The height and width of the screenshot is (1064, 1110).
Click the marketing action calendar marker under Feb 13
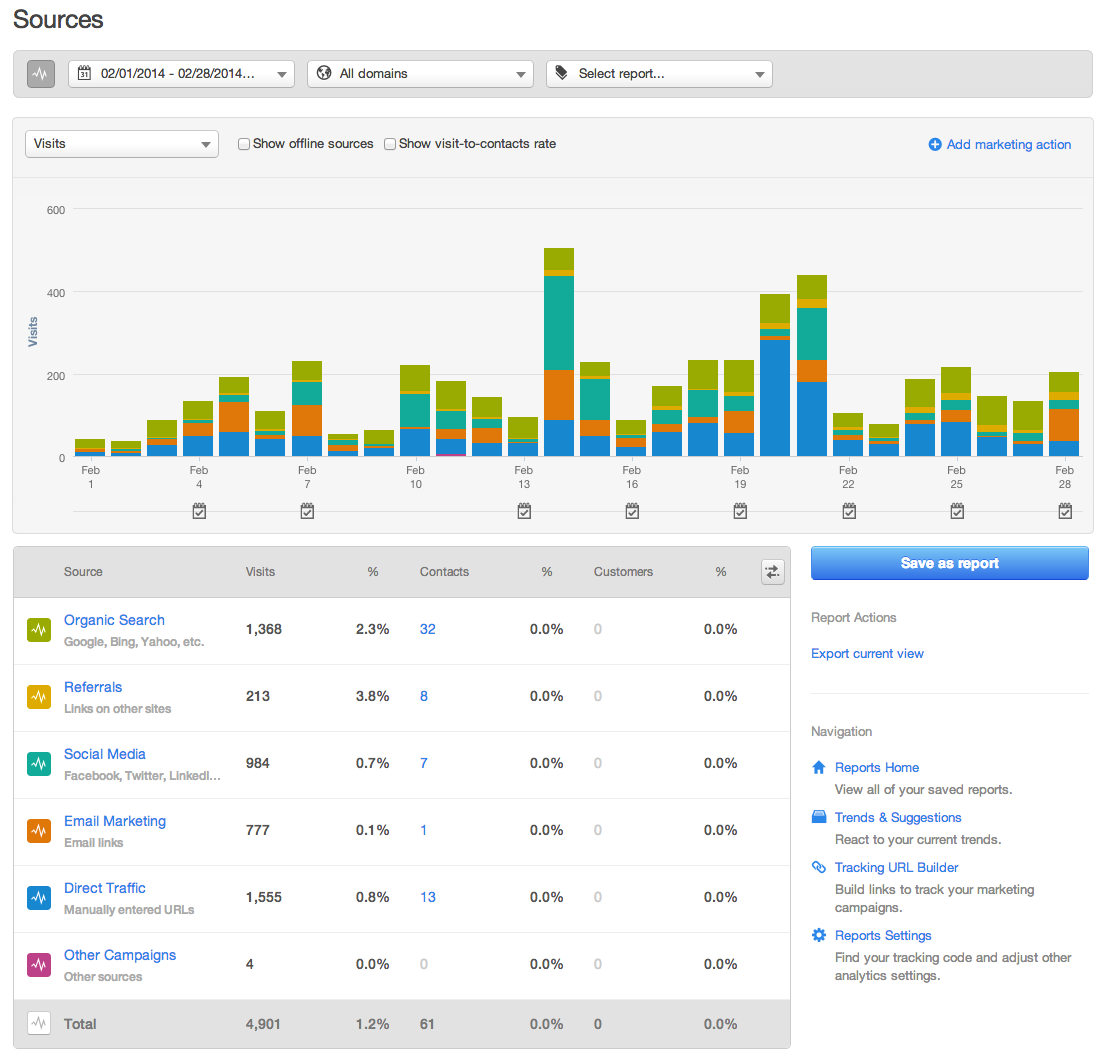tap(524, 510)
